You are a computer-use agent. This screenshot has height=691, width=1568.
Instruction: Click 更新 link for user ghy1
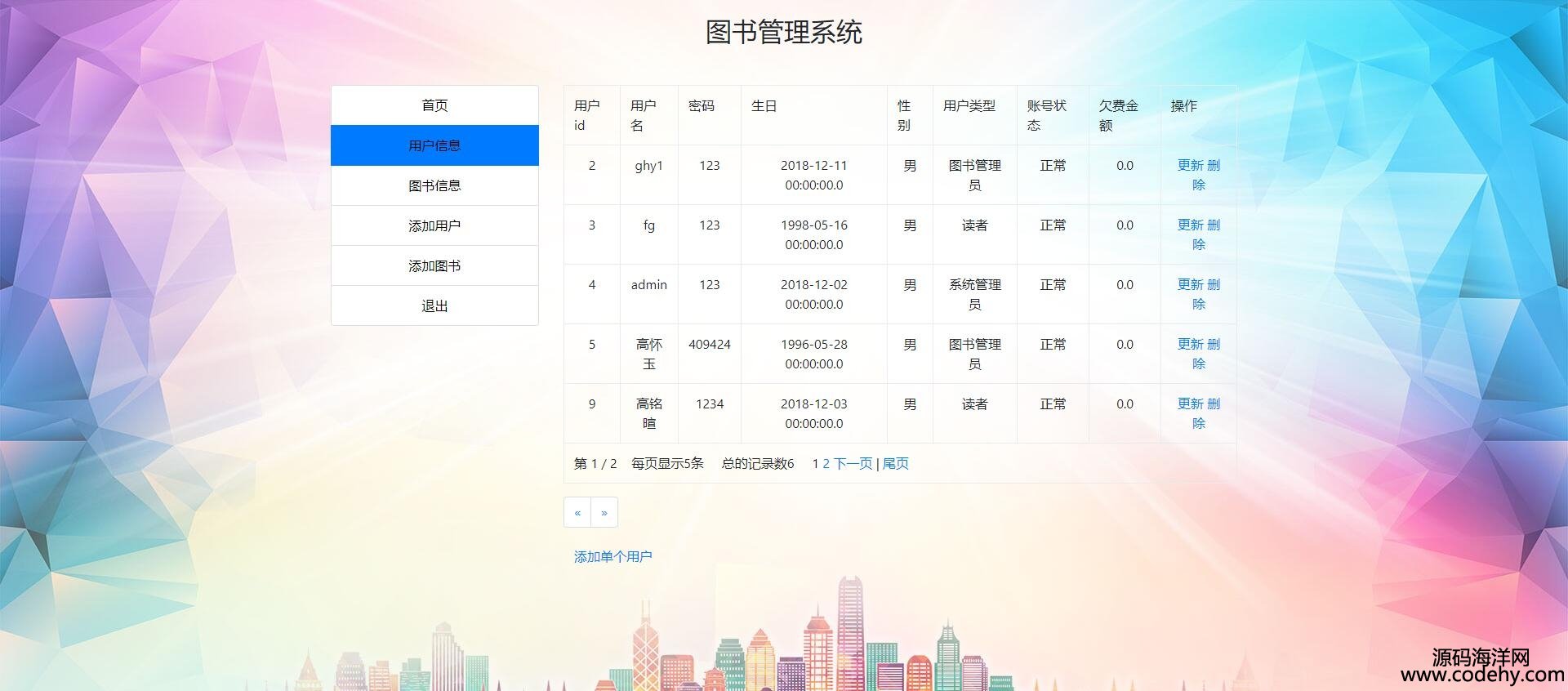[x=1190, y=165]
